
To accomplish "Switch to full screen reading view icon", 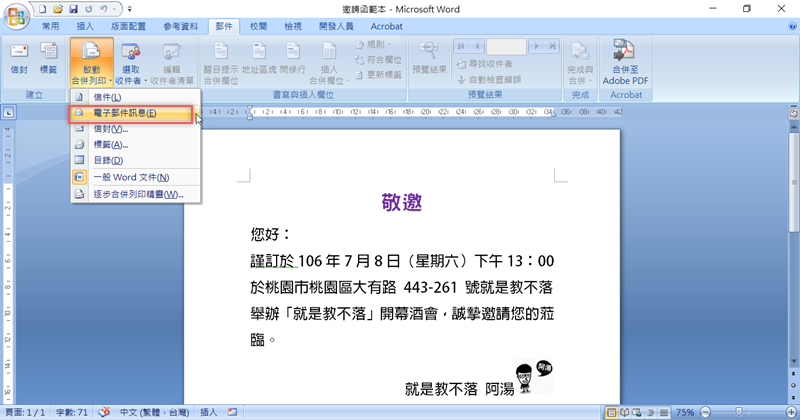I will pyautogui.click(x=626, y=412).
